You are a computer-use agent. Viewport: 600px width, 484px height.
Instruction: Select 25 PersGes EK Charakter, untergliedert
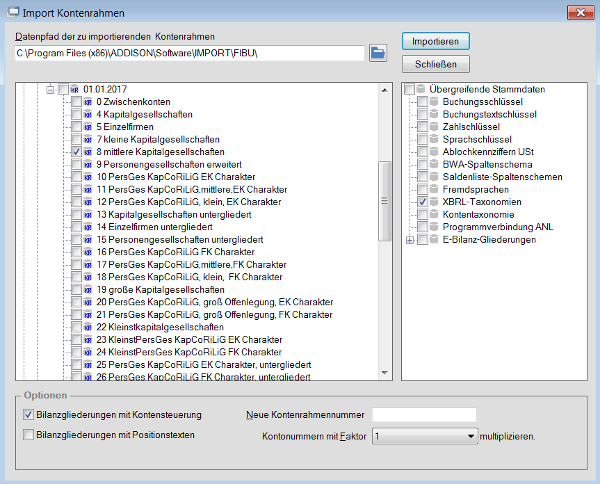click(204, 365)
